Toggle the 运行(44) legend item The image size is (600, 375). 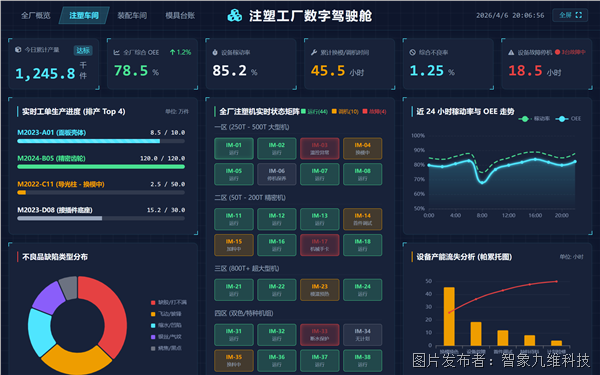[x=314, y=111]
